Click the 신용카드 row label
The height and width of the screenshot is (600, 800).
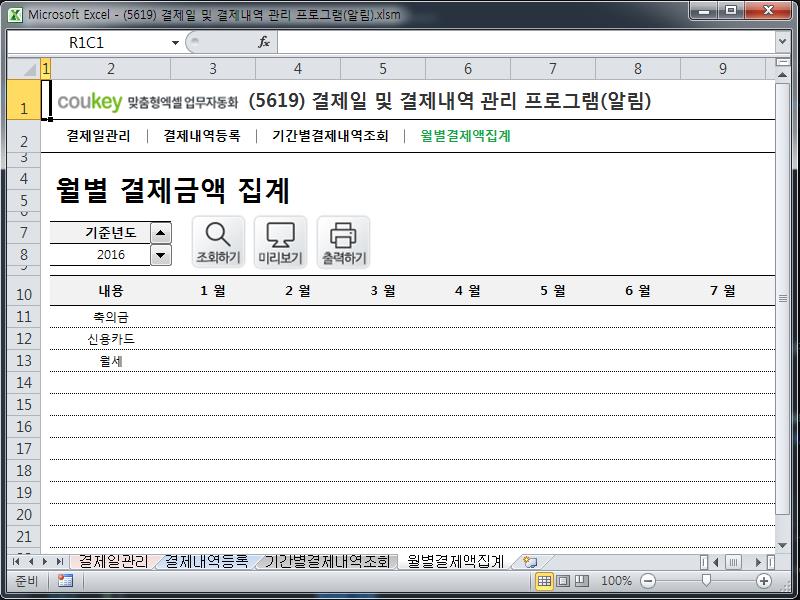point(111,339)
